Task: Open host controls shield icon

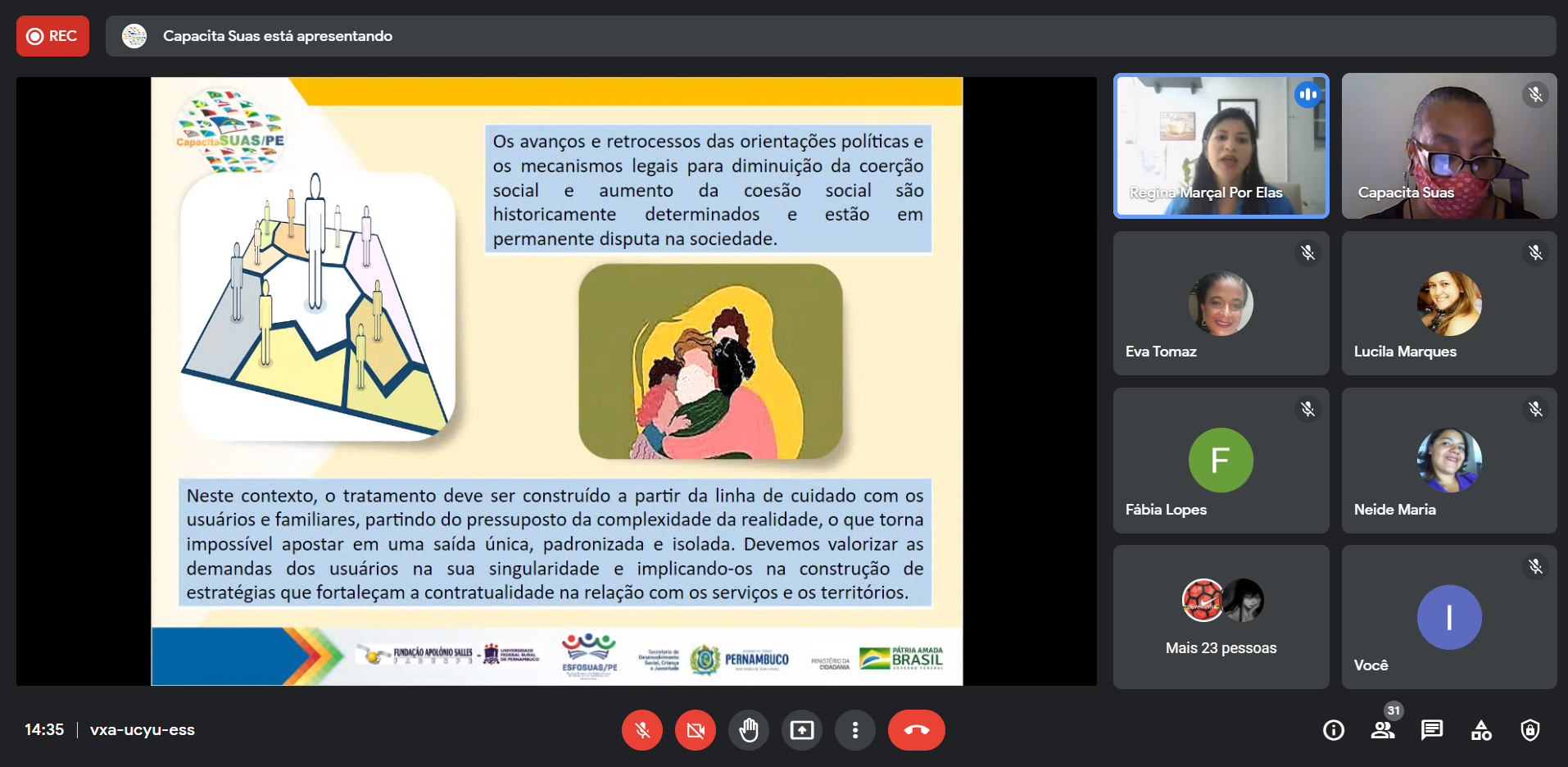Action: tap(1530, 730)
